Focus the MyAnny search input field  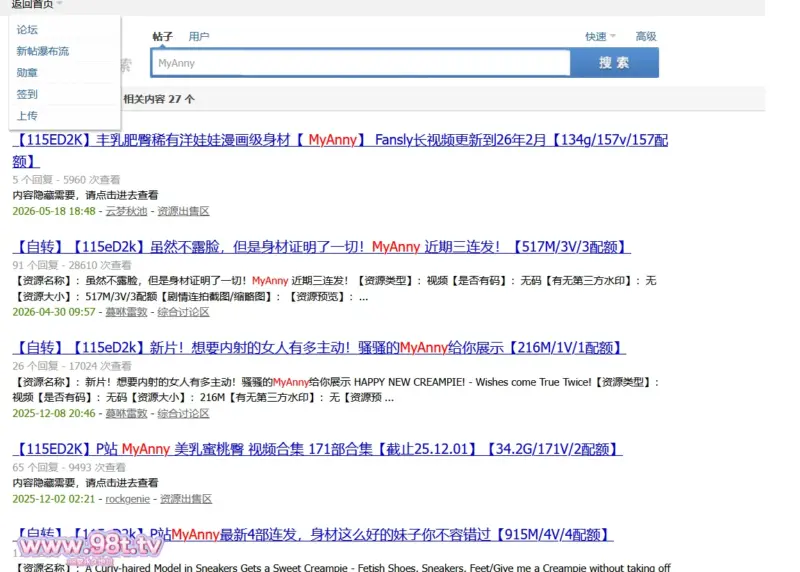click(361, 63)
